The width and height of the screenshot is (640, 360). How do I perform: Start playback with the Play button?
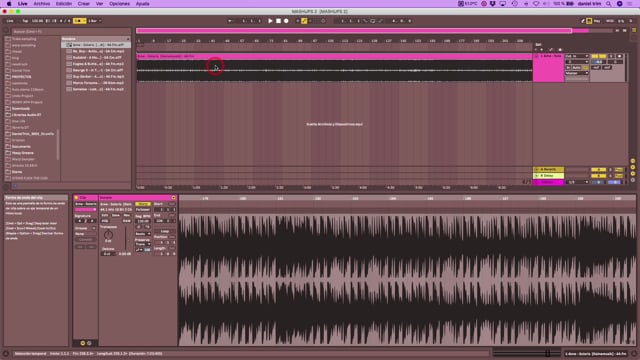click(270, 21)
